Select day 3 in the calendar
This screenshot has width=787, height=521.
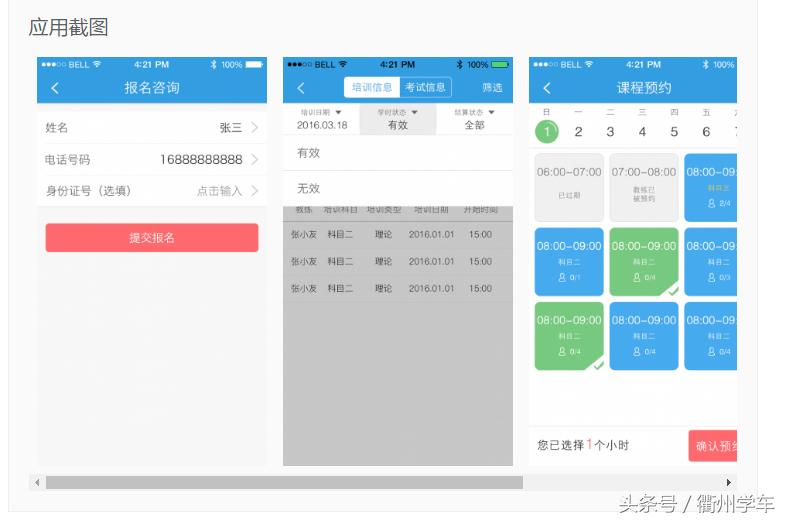click(610, 132)
